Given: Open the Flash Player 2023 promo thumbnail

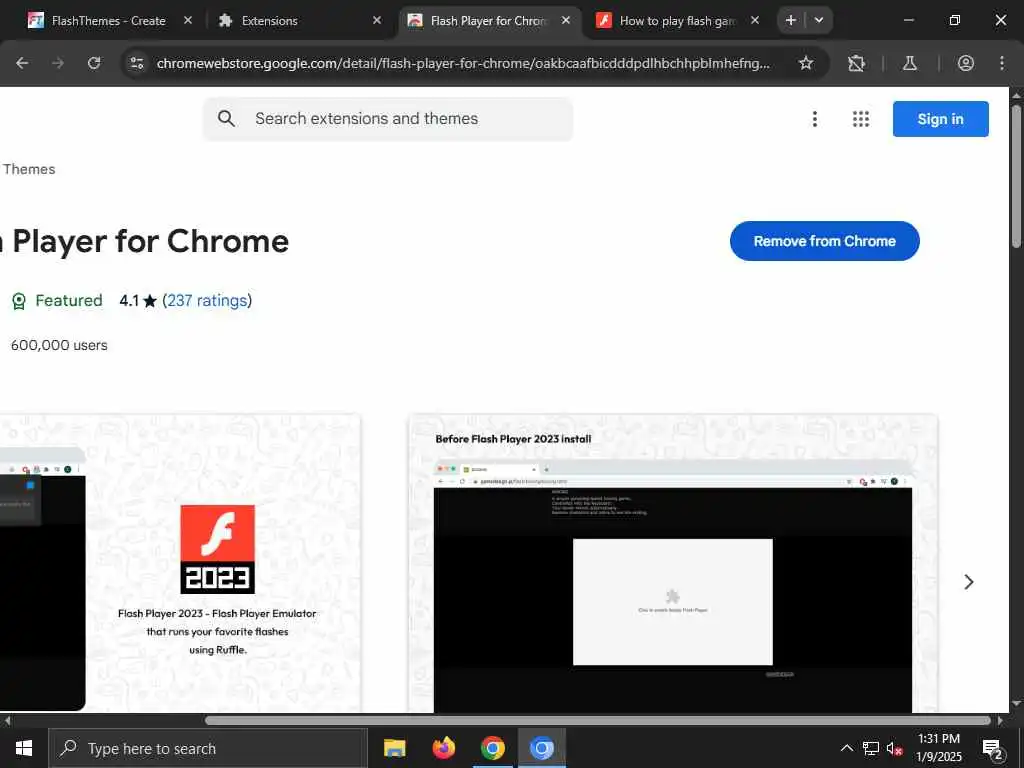Looking at the screenshot, I should (180, 563).
